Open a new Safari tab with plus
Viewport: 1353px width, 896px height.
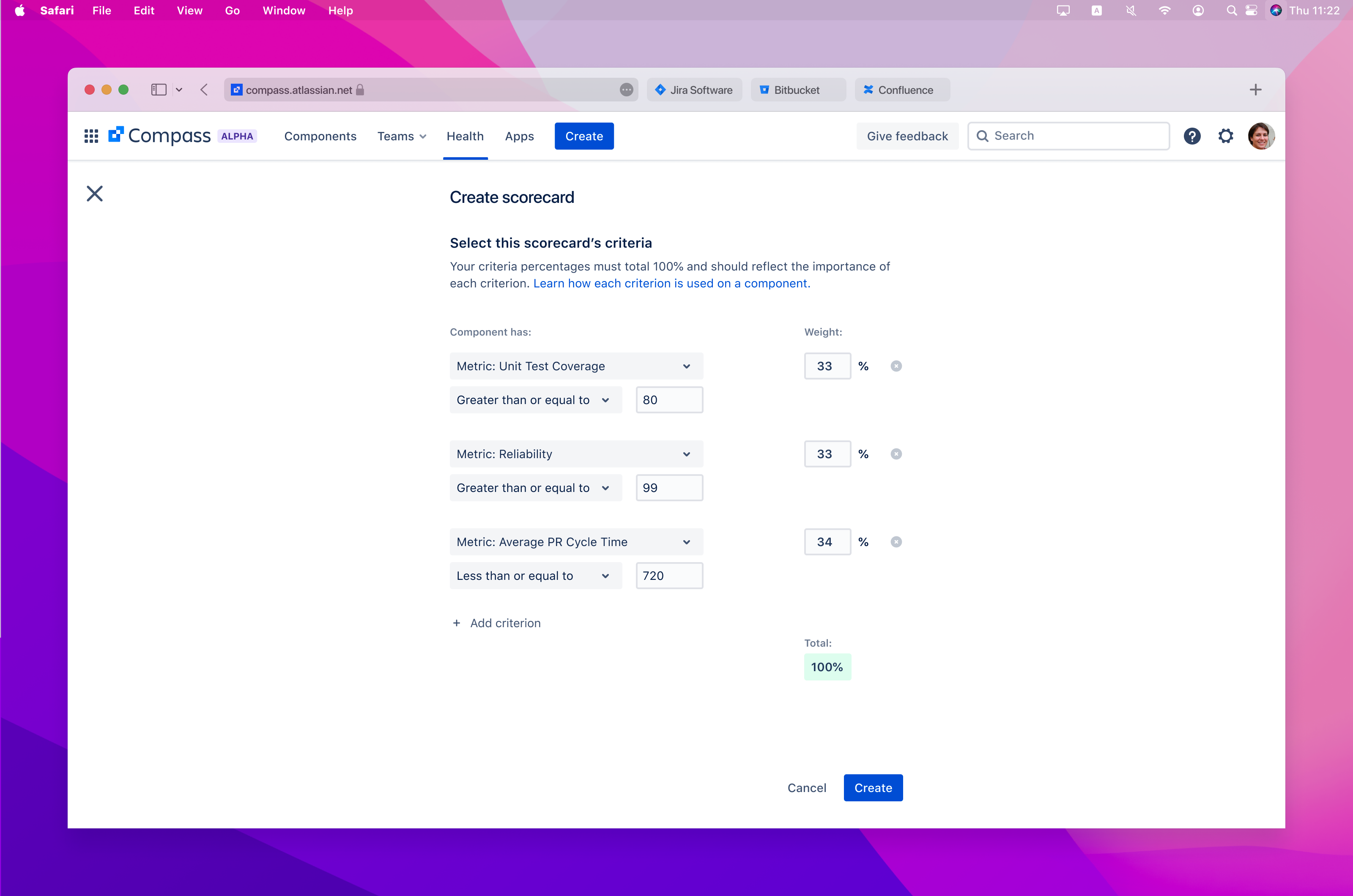tap(1255, 90)
